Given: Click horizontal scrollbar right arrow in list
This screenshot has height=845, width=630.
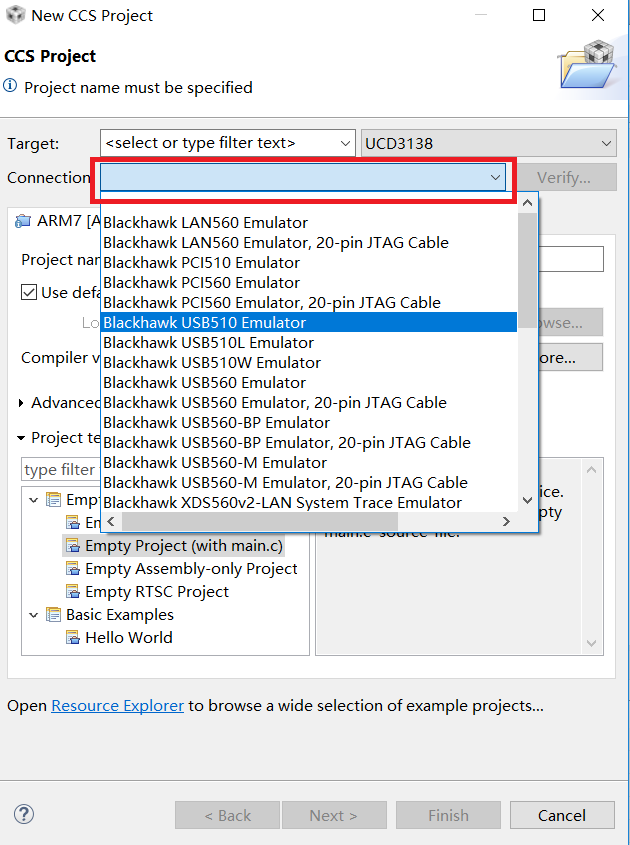Looking at the screenshot, I should click(506, 521).
